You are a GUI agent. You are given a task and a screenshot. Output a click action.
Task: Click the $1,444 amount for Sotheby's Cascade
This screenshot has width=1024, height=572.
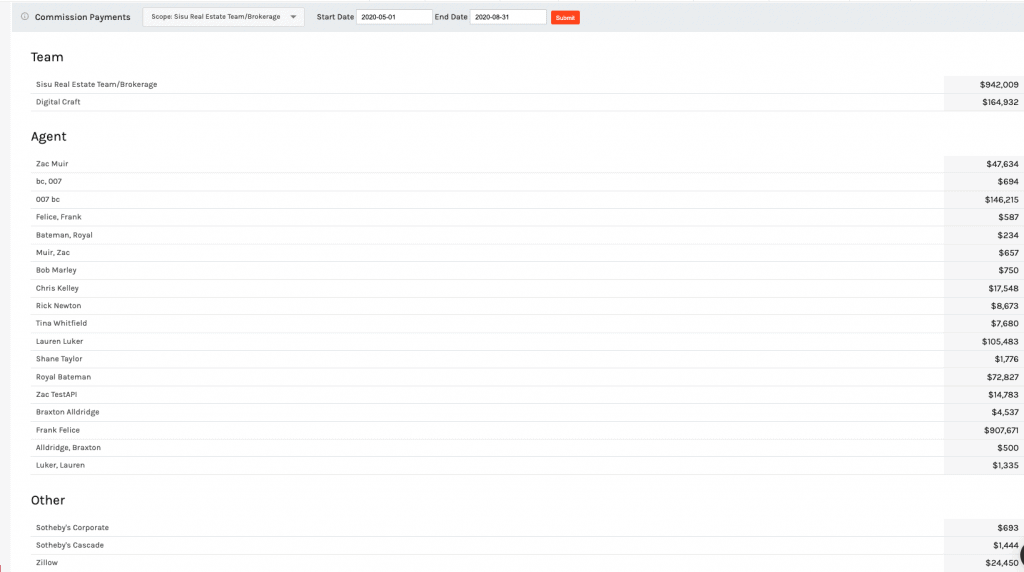point(1005,545)
